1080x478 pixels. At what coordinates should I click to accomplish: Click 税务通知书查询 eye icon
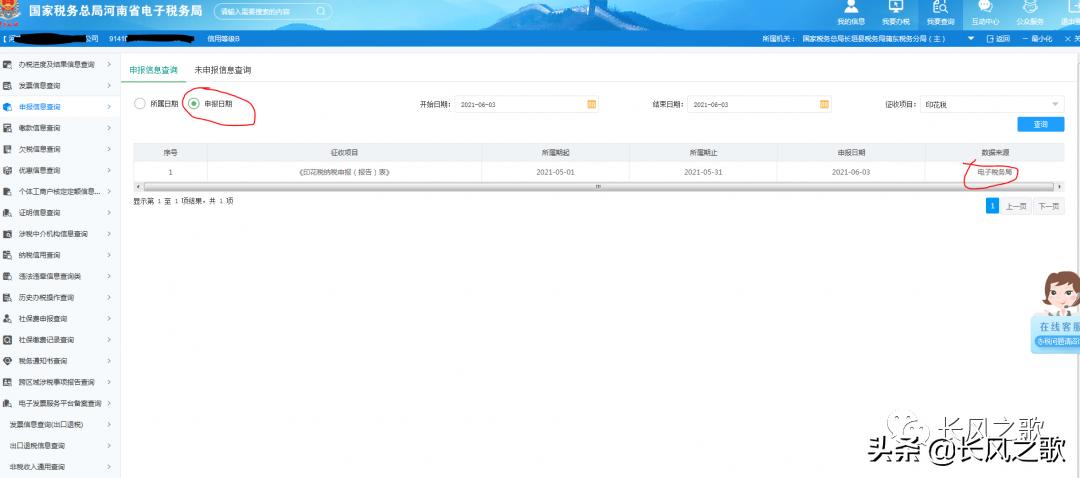(x=7, y=361)
